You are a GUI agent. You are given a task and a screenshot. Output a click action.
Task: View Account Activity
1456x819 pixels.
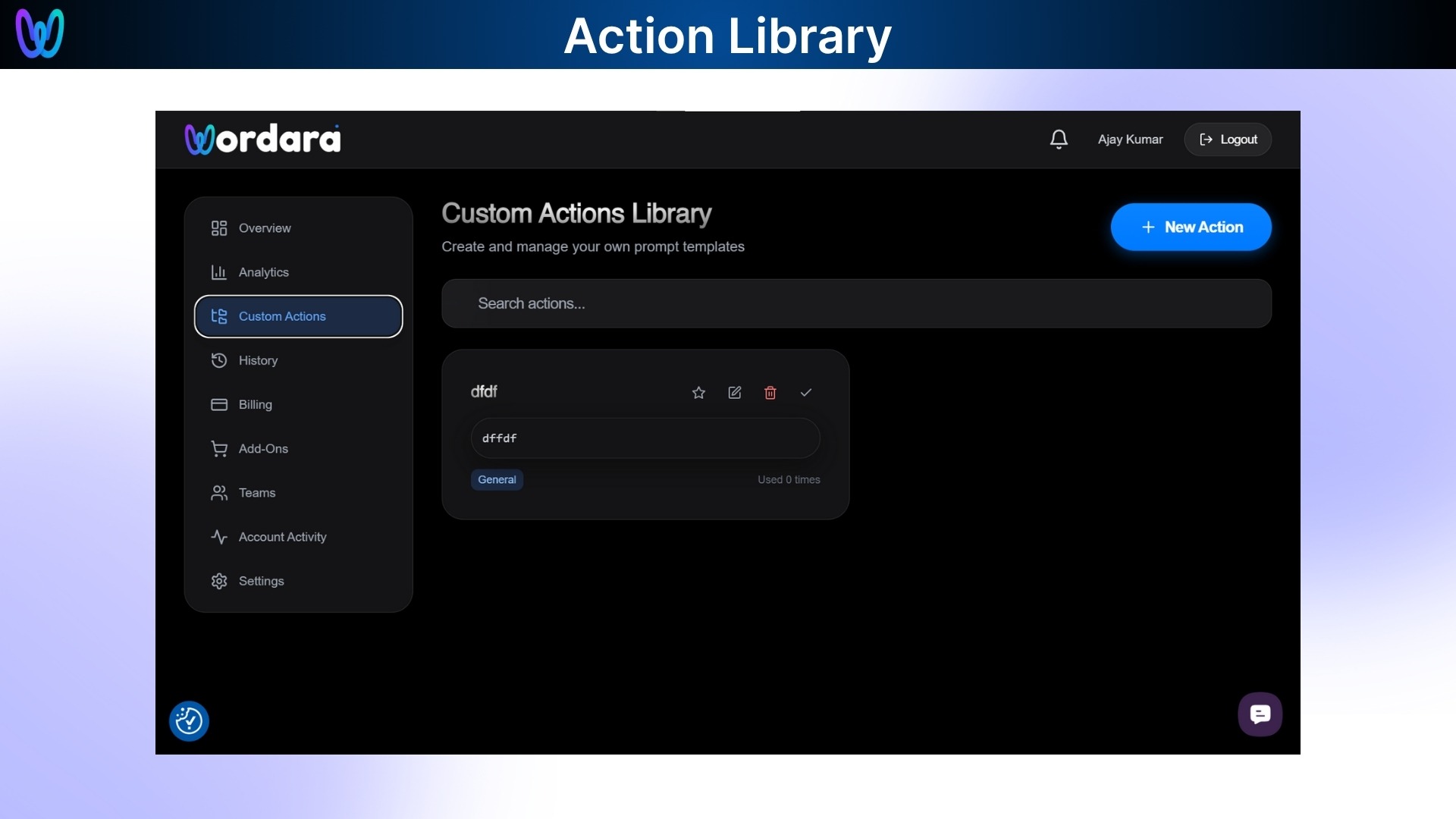(x=282, y=537)
